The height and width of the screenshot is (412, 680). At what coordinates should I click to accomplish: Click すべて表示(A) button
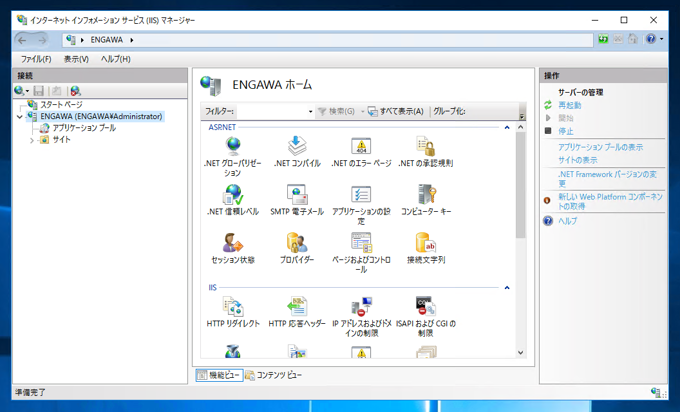point(396,111)
